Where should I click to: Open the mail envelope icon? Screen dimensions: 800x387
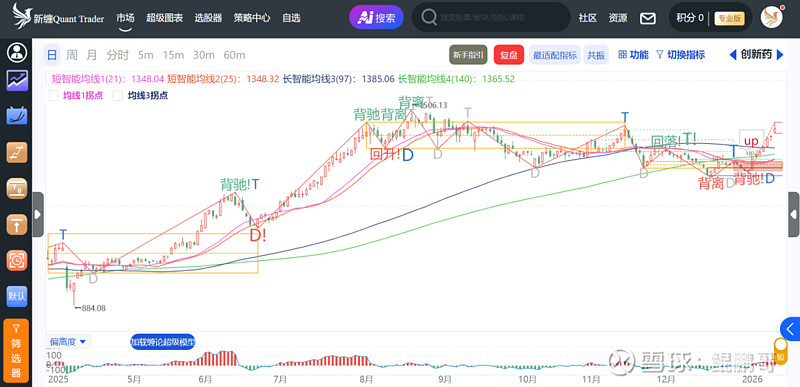647,18
